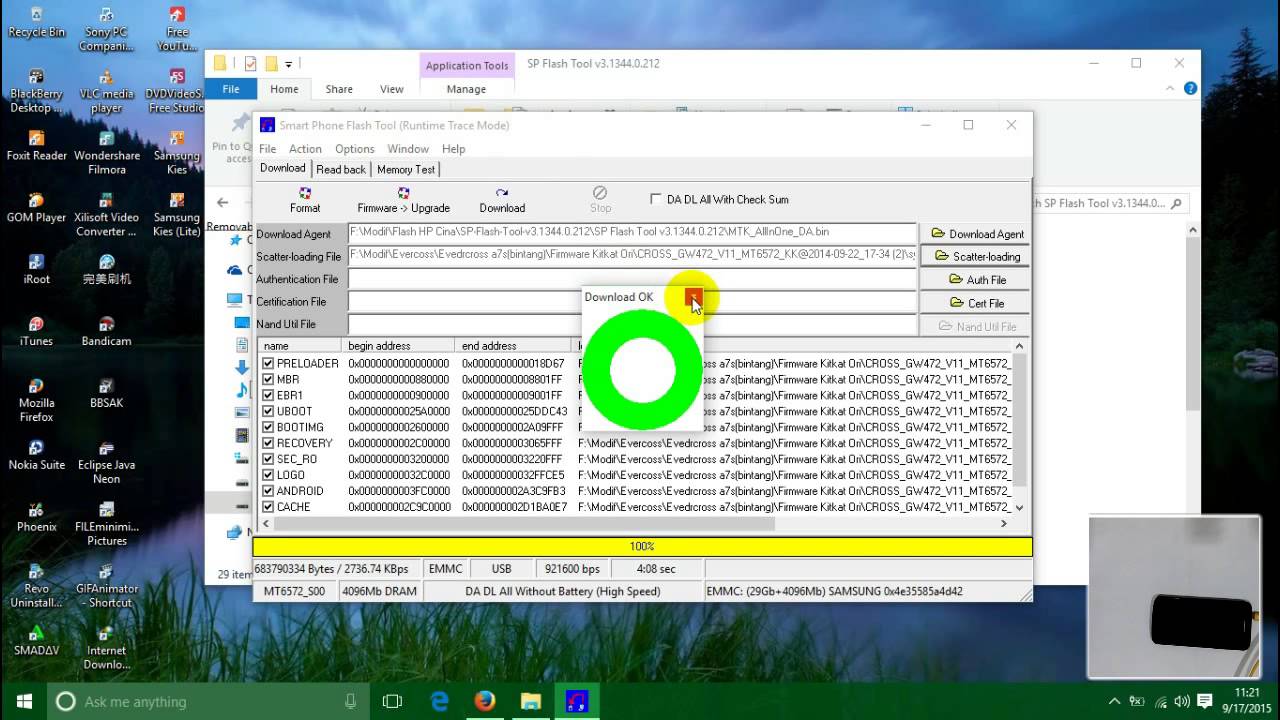Uncheck the PRELOADER partition checkbox
This screenshot has width=1280, height=720.
pos(268,363)
